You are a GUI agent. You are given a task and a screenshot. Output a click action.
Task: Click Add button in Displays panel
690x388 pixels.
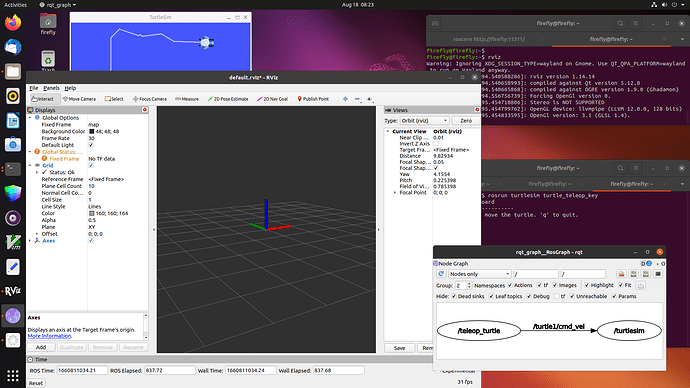[41, 347]
